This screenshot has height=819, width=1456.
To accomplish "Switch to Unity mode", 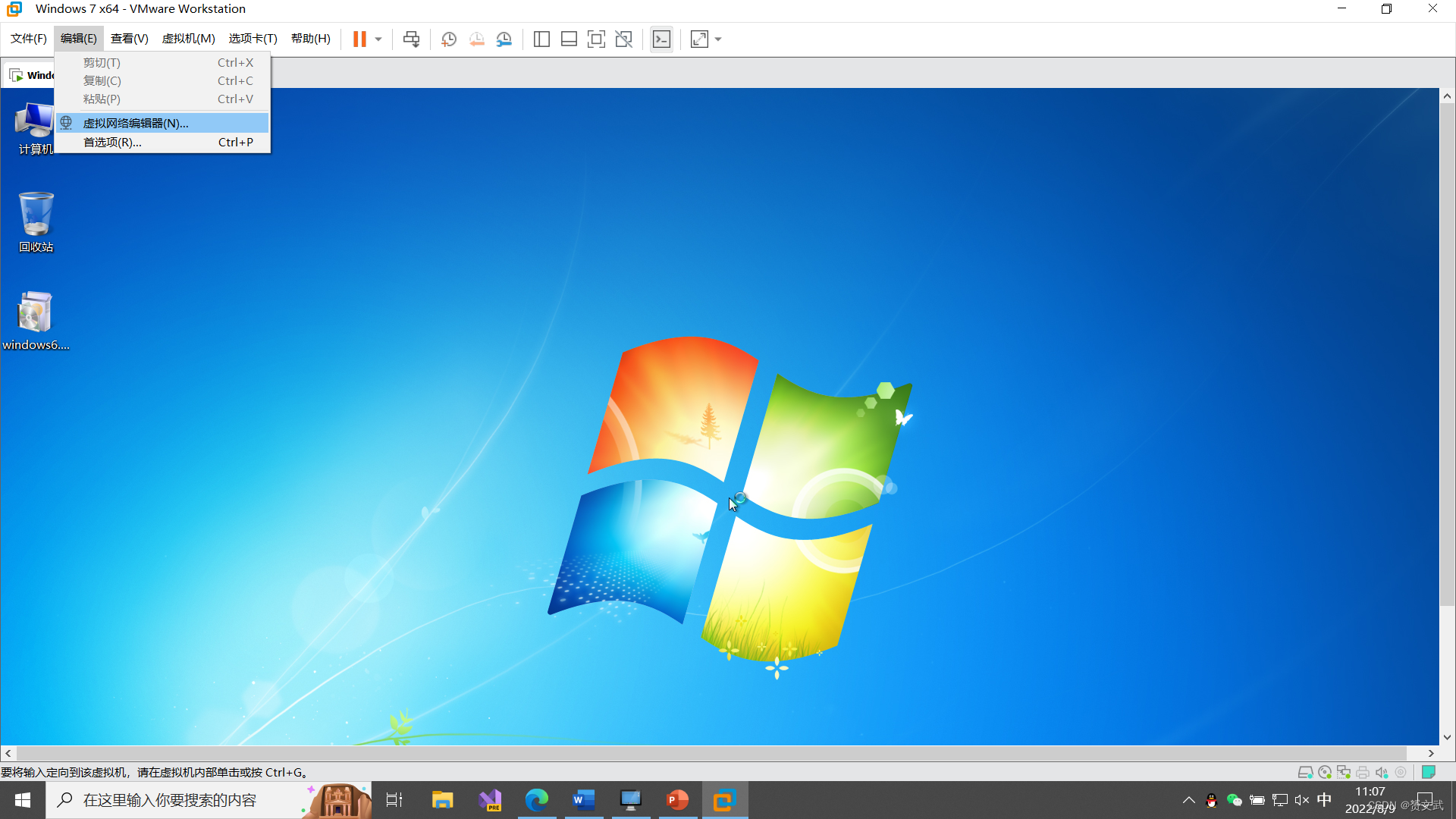I will (623, 39).
